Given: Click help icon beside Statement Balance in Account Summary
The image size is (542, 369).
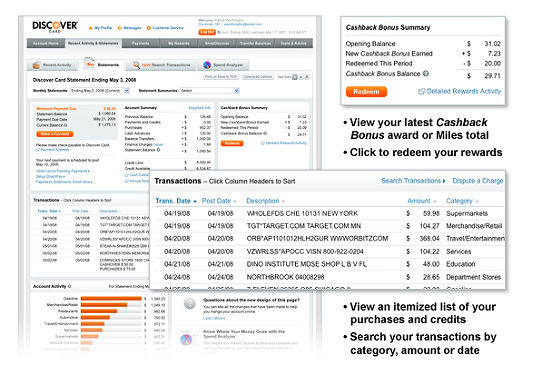Looking at the screenshot, I should click(158, 150).
